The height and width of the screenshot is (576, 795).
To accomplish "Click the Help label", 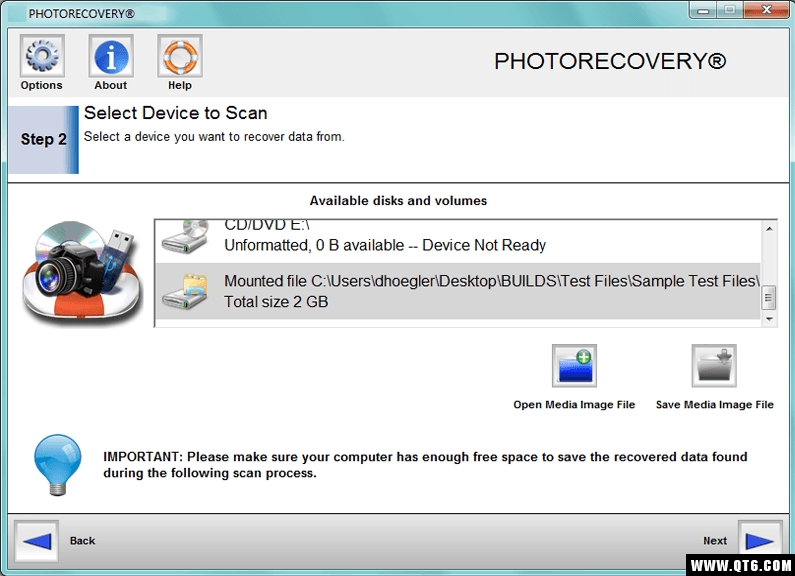I will (180, 85).
